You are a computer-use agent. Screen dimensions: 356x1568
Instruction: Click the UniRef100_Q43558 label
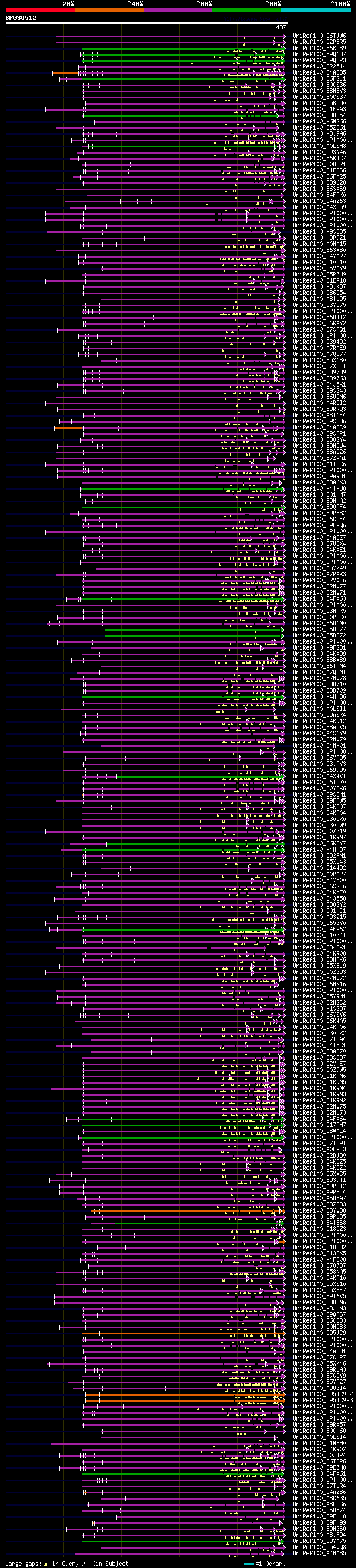[x=319, y=898]
